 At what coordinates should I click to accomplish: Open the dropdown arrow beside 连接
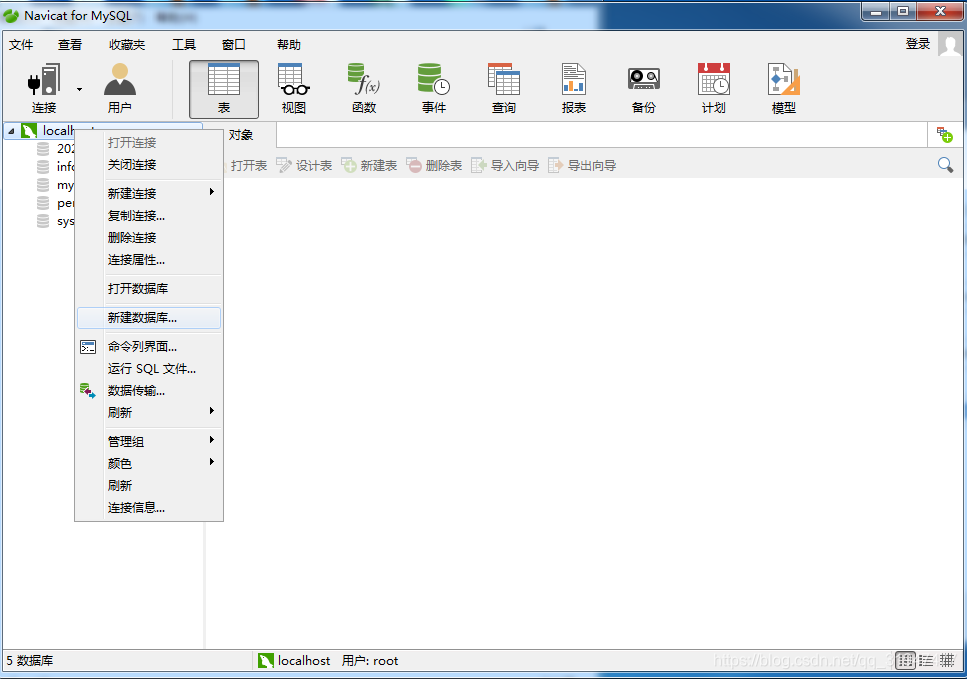point(80,89)
